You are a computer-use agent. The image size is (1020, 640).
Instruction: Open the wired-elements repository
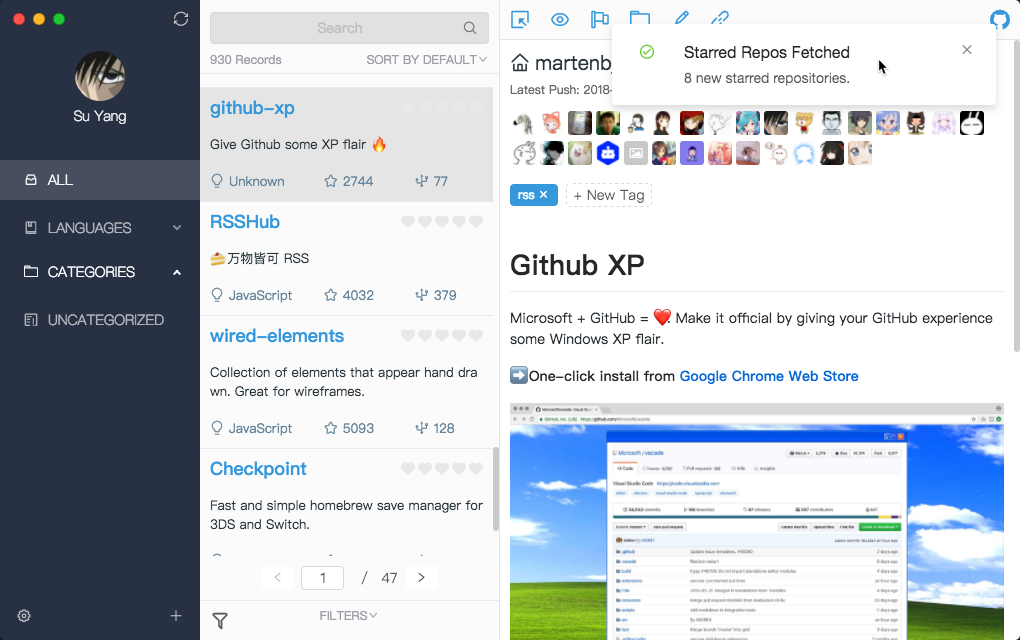[276, 336]
